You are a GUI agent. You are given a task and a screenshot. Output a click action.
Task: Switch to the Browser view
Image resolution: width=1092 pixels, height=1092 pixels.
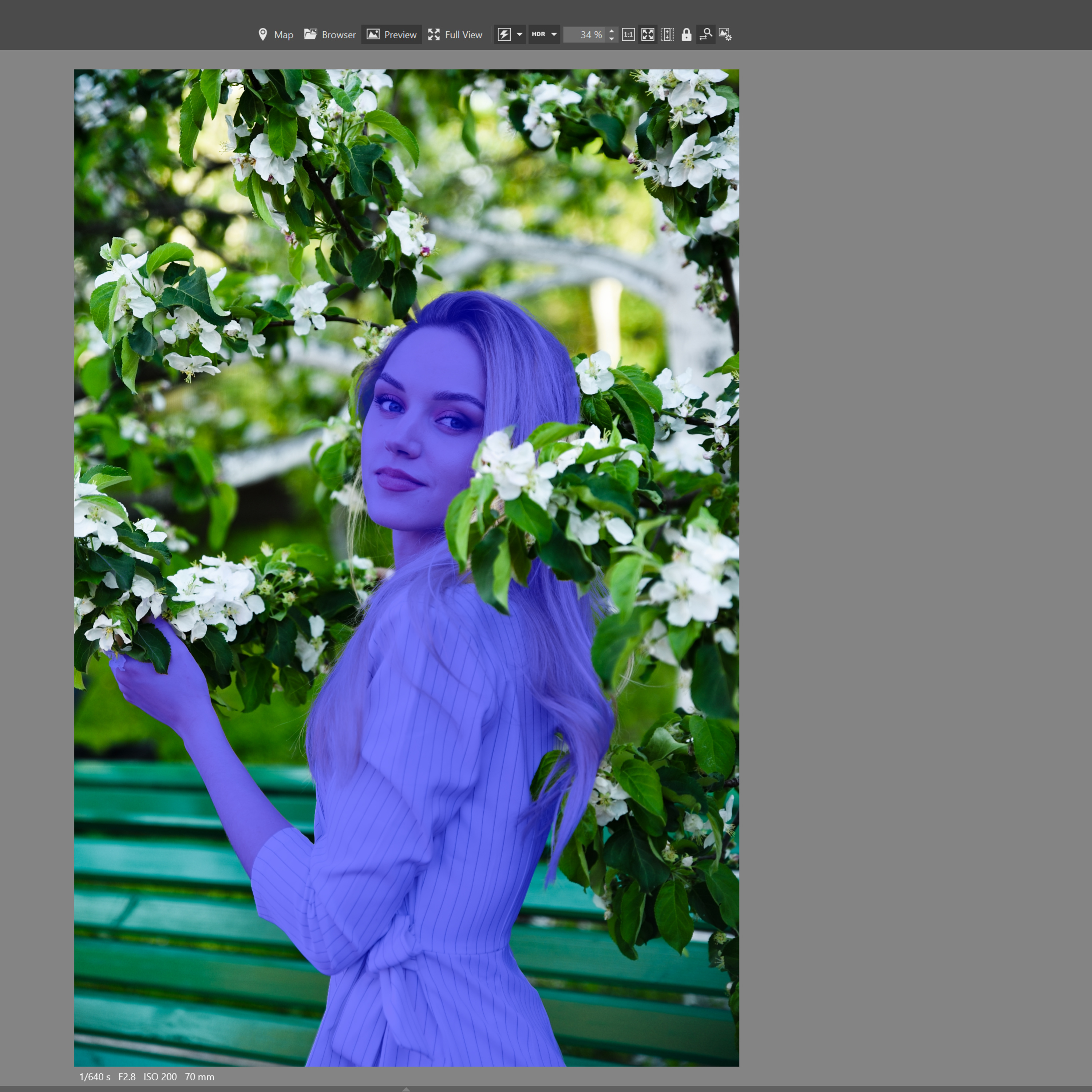(329, 35)
